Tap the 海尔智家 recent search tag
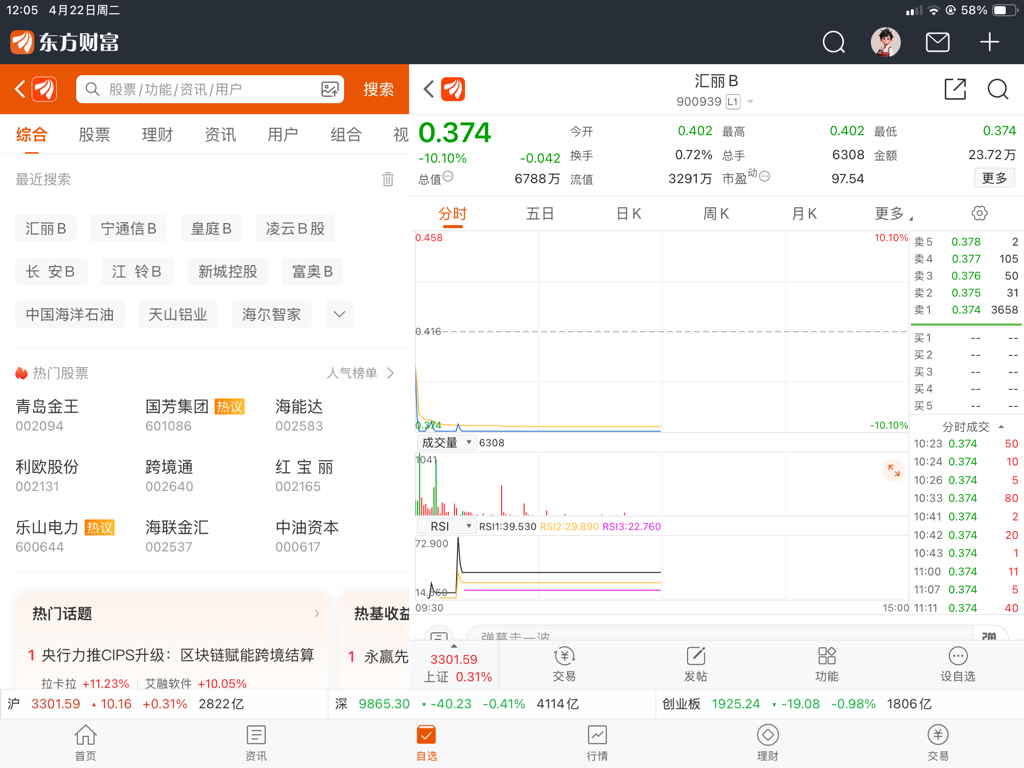Image resolution: width=1024 pixels, height=768 pixels. 271,314
